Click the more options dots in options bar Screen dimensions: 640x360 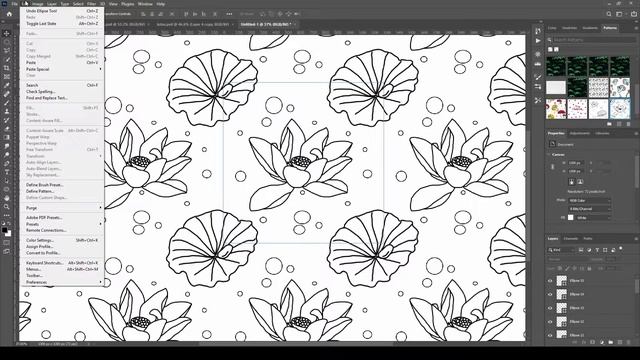[229, 14]
